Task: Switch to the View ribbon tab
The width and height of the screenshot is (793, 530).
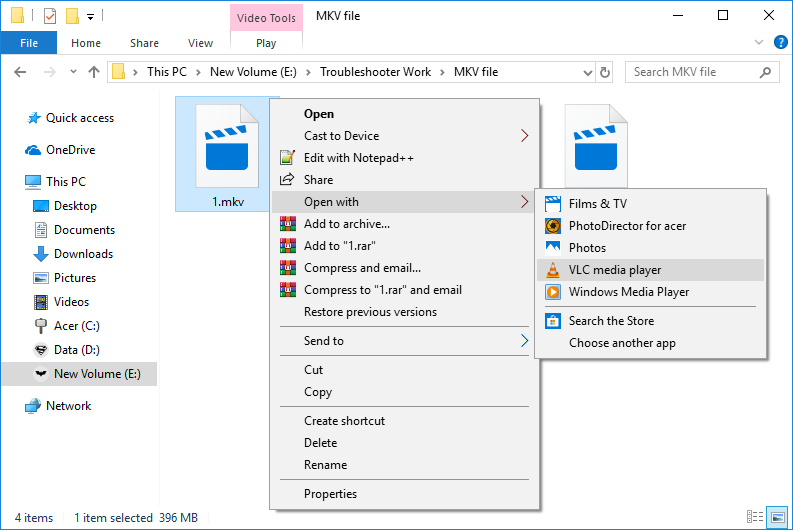Action: tap(200, 43)
